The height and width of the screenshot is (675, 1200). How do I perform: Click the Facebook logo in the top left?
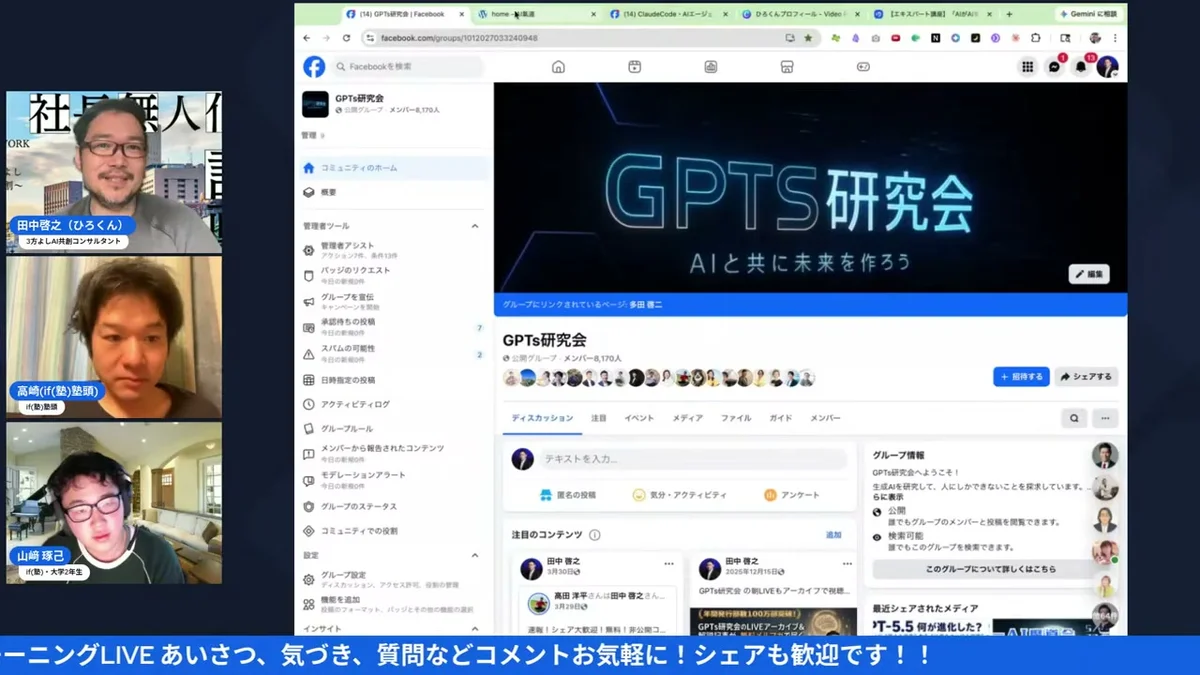(313, 66)
